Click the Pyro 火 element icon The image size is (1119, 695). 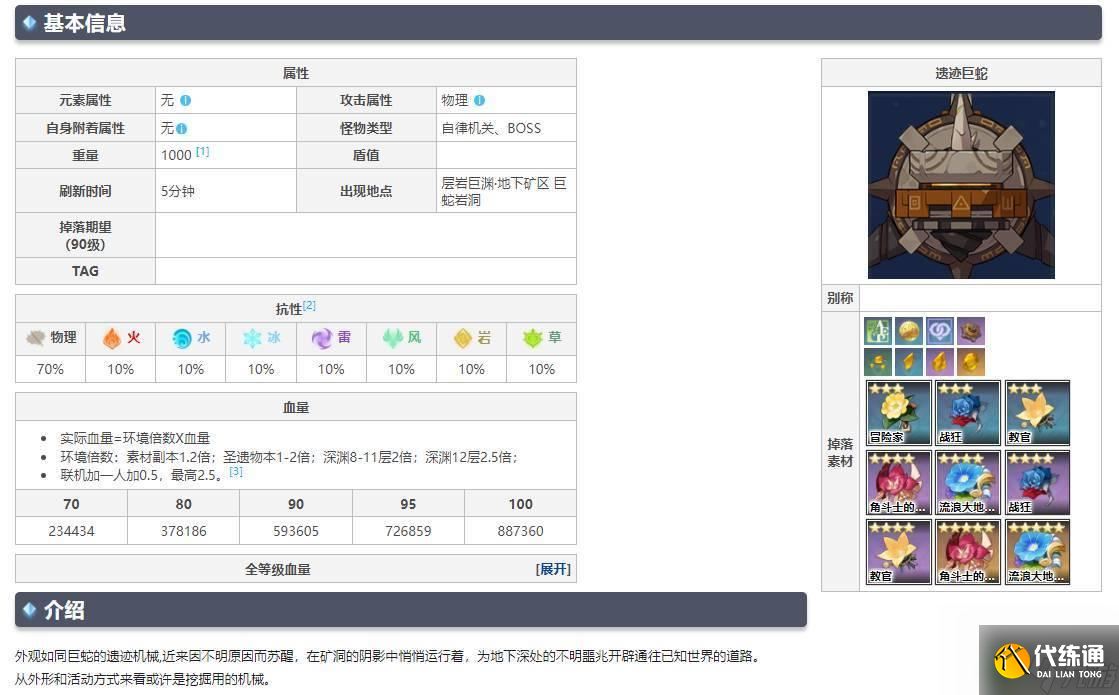pyautogui.click(x=112, y=338)
